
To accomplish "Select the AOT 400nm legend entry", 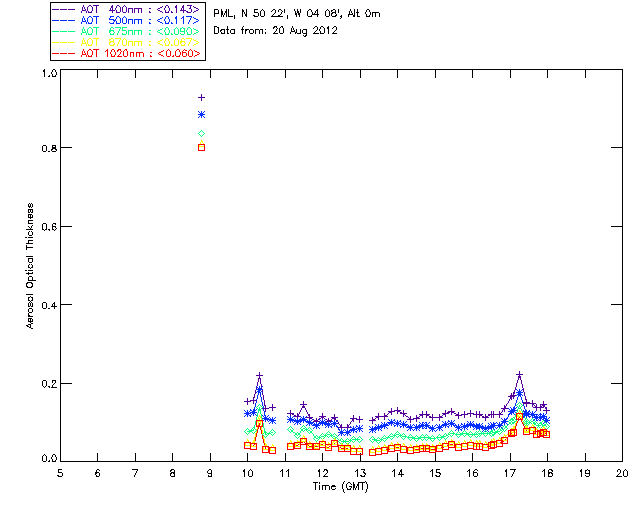I will click(127, 9).
